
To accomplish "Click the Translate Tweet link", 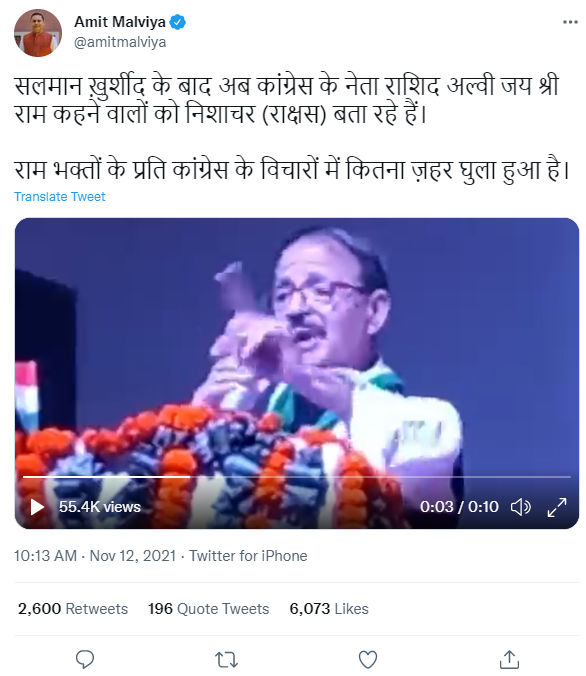I will (60, 197).
